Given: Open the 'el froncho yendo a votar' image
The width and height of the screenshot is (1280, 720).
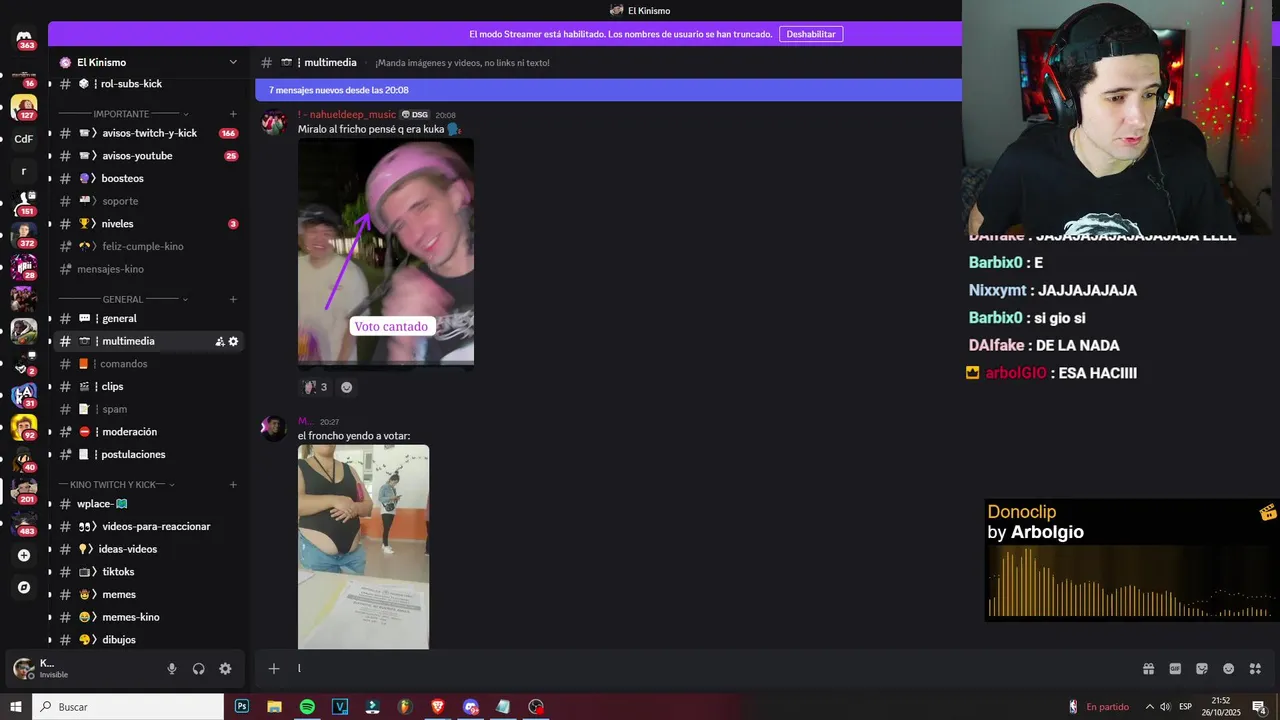Looking at the screenshot, I should 363,547.
